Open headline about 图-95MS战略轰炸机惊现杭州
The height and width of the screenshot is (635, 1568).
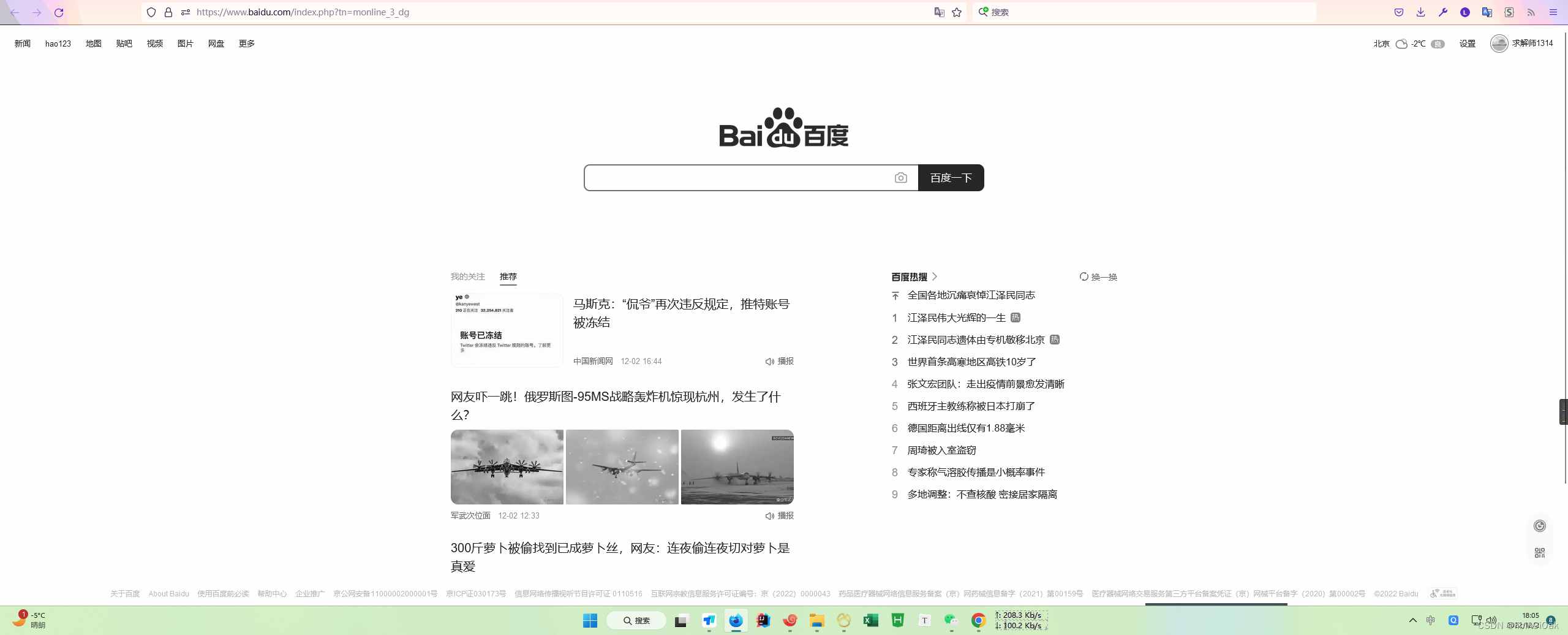pos(616,406)
